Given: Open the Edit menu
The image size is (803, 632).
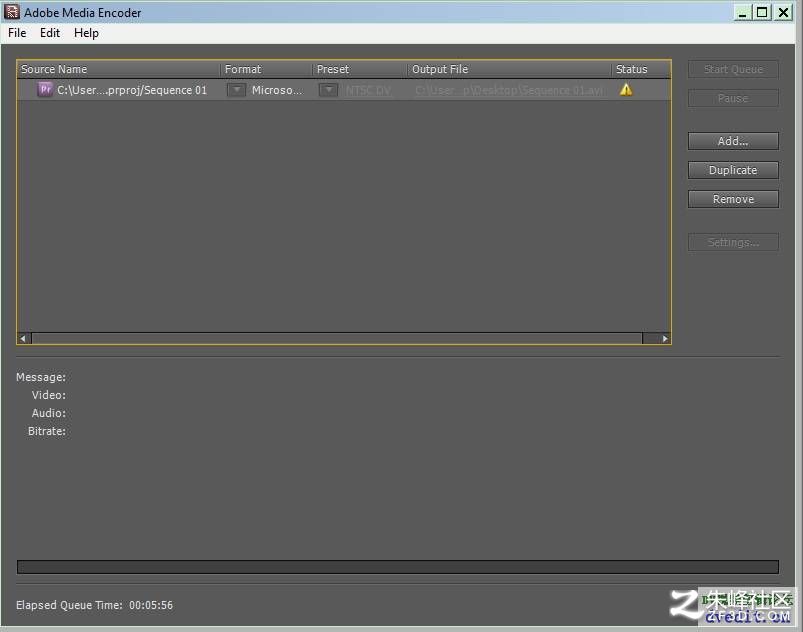Looking at the screenshot, I should coord(50,33).
